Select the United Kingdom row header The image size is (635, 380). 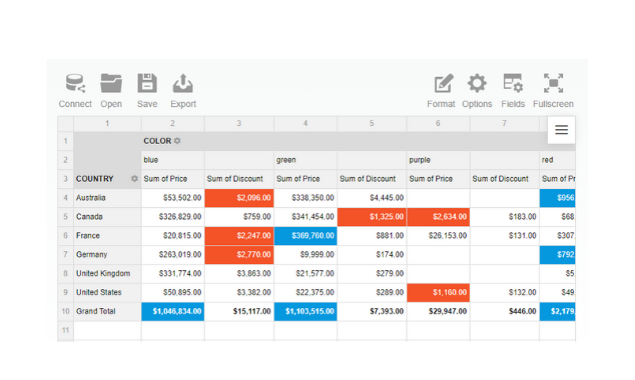point(107,273)
